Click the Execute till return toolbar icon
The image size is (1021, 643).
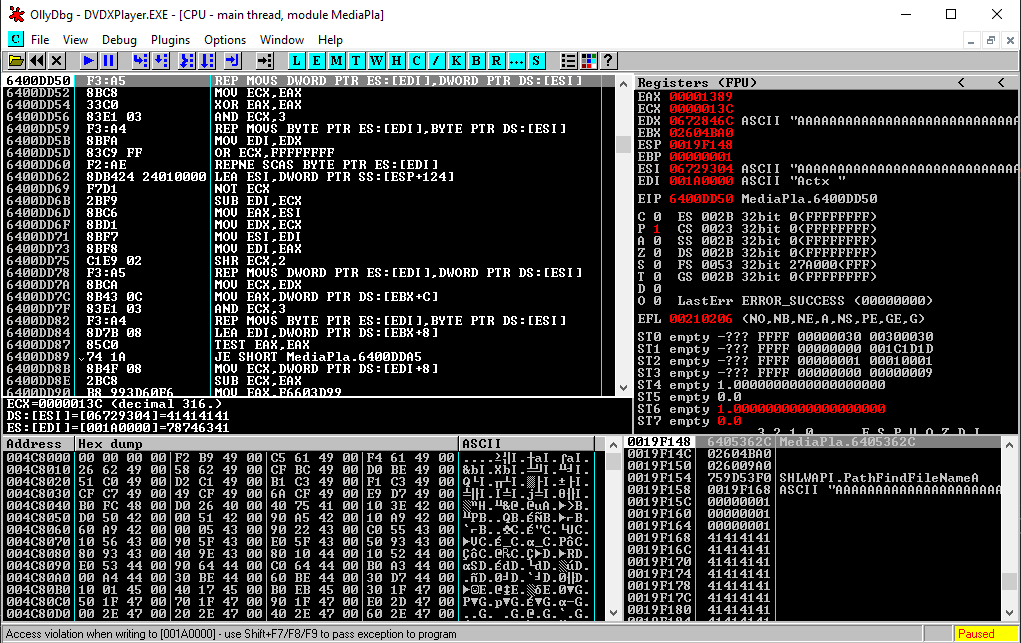click(x=232, y=61)
